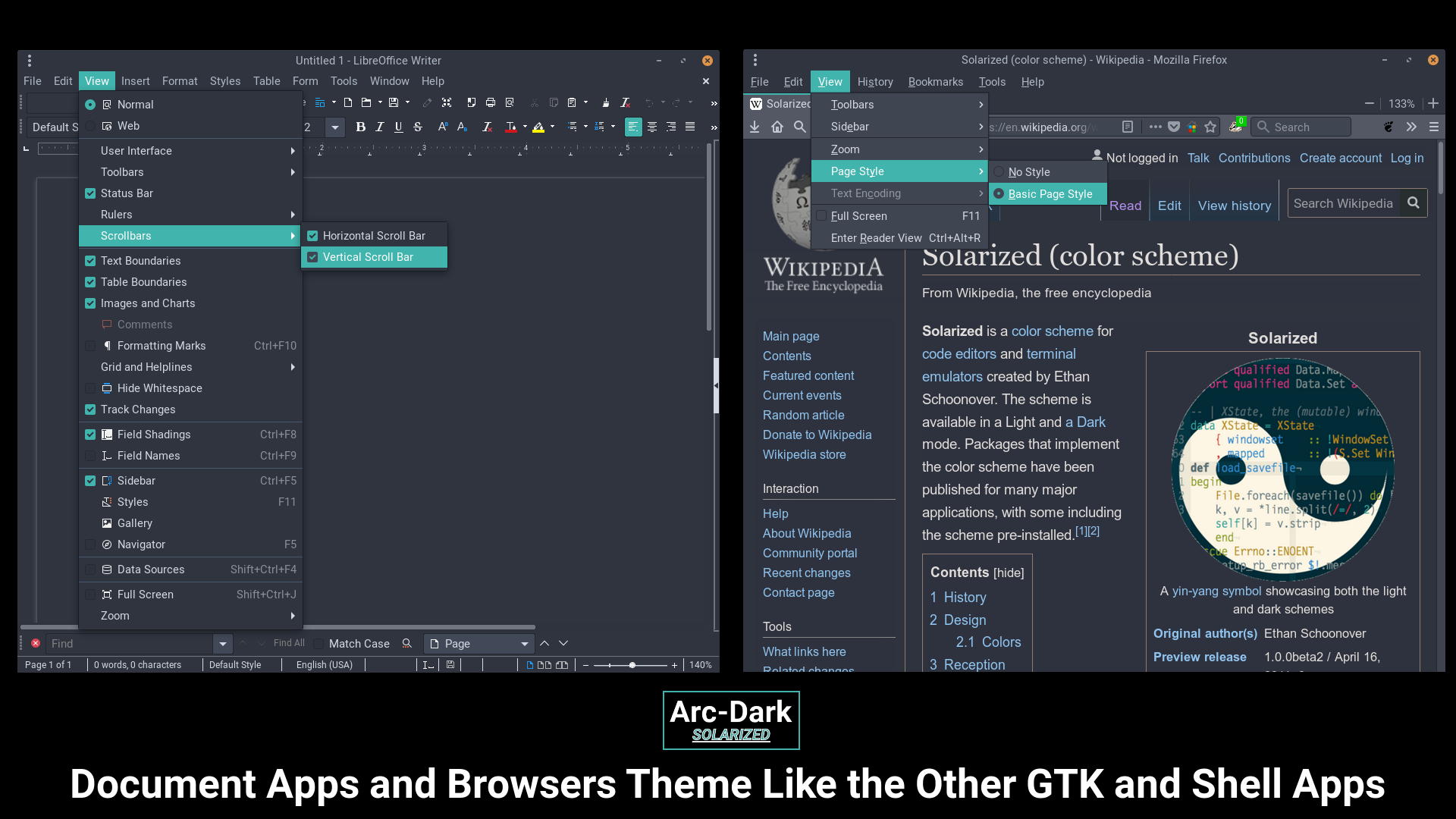Open the Bookmarks menu in Firefox
The width and height of the screenshot is (1456, 819).
coord(935,82)
